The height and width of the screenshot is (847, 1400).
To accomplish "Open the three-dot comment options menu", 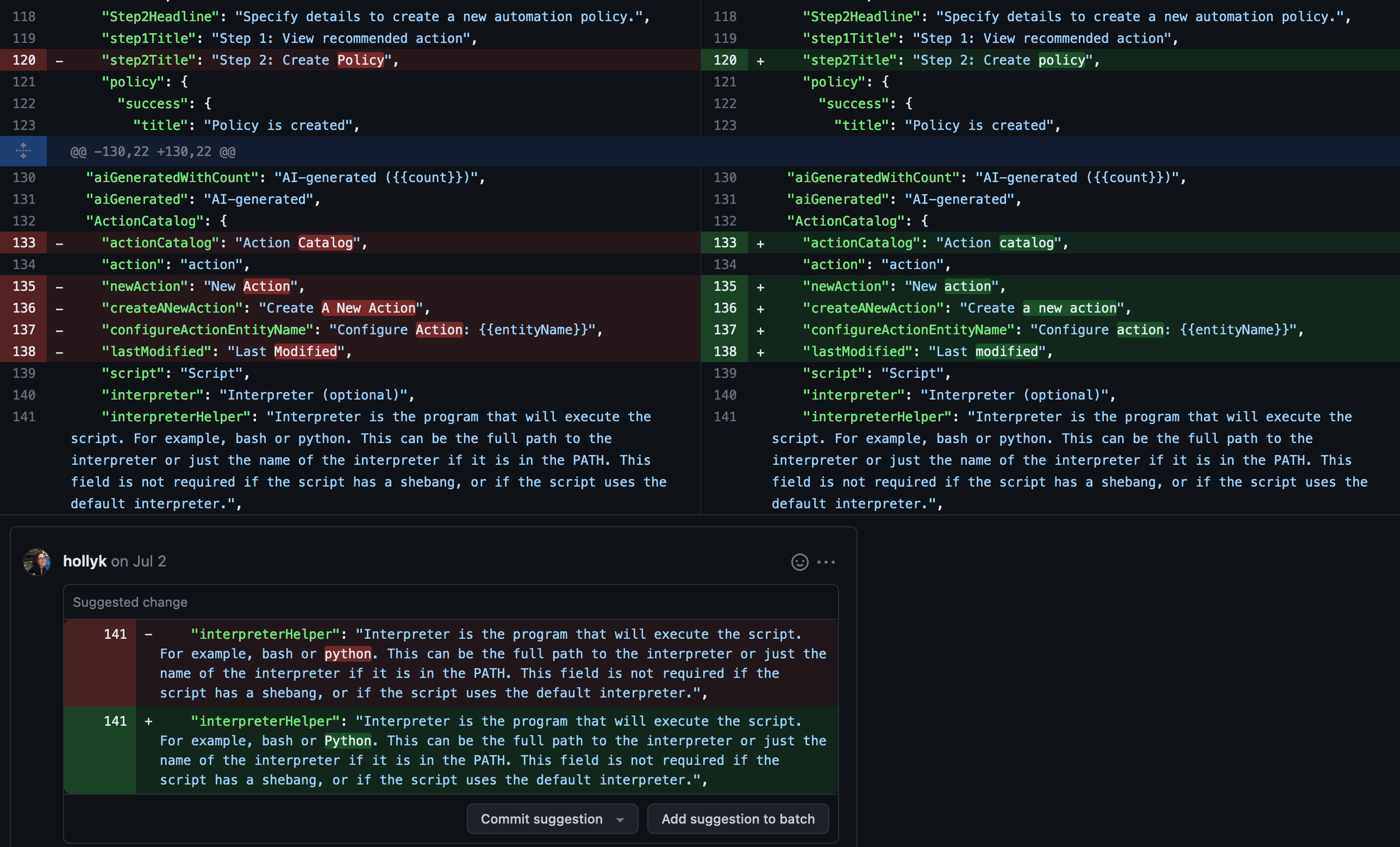I will 825,562.
